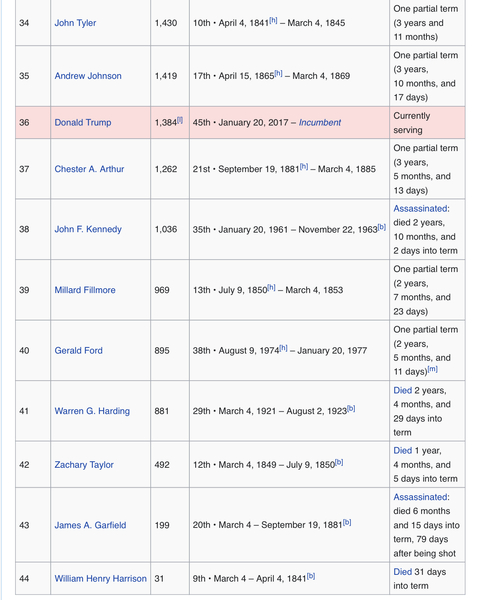
Task: Open the Millard Fillmore link
Action: [x=85, y=290]
